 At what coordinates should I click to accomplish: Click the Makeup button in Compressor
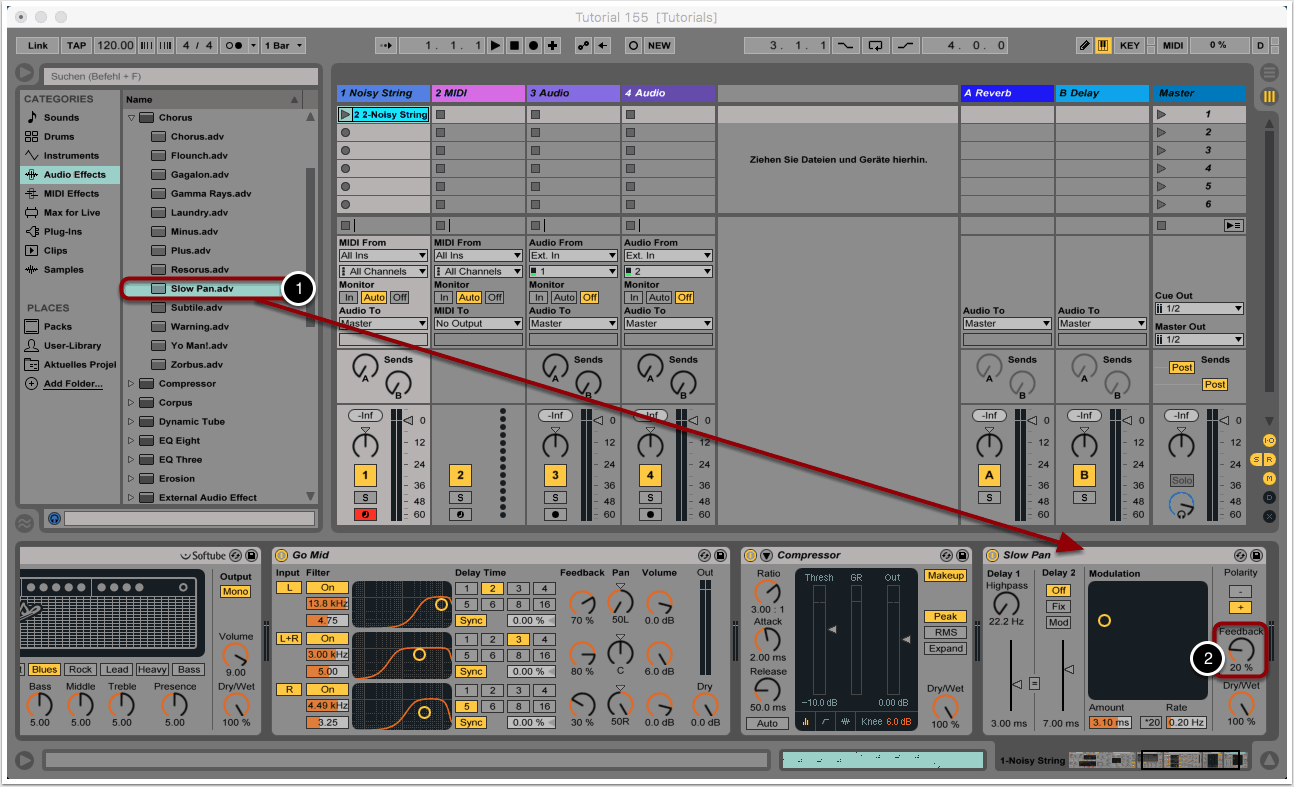click(x=944, y=576)
